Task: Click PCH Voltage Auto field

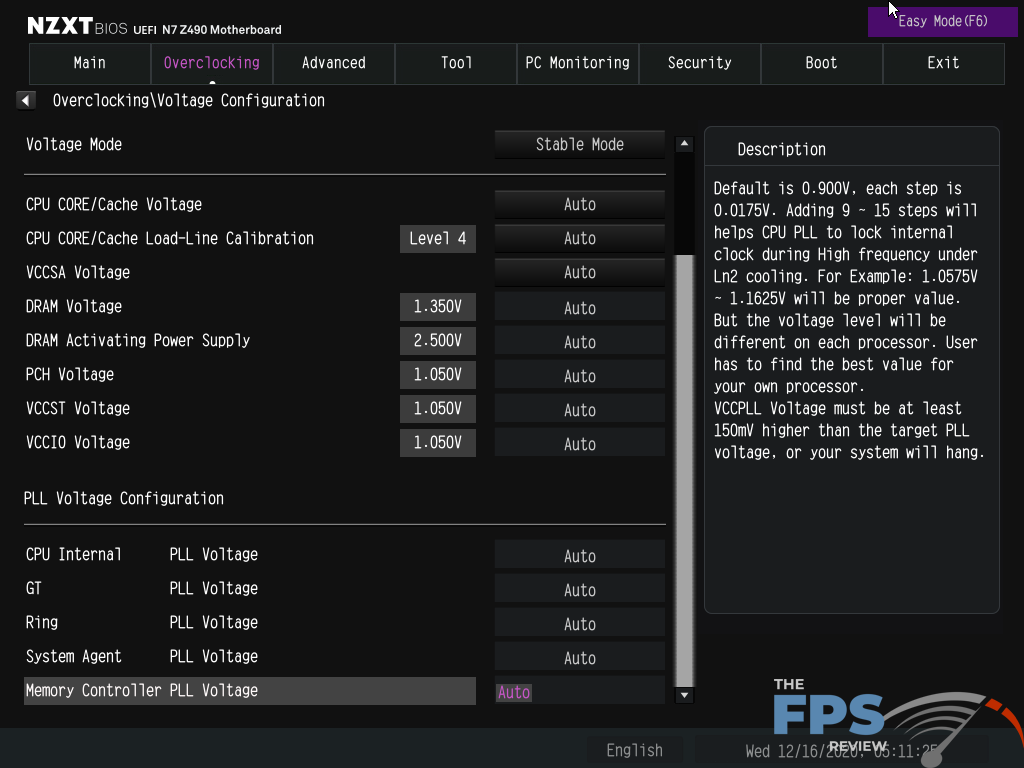Action: [579, 376]
